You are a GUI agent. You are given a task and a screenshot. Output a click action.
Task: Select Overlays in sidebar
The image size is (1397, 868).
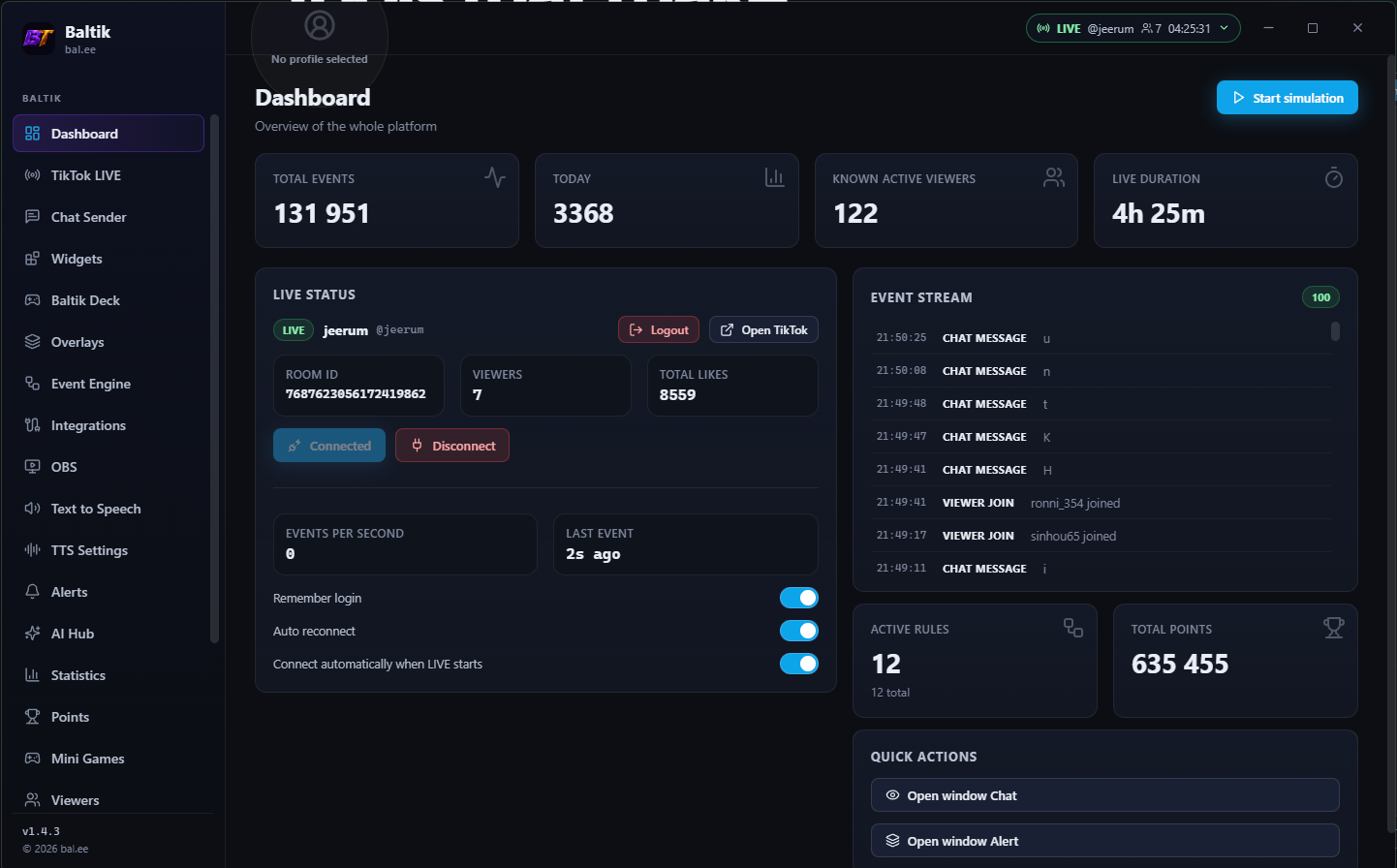click(x=109, y=342)
